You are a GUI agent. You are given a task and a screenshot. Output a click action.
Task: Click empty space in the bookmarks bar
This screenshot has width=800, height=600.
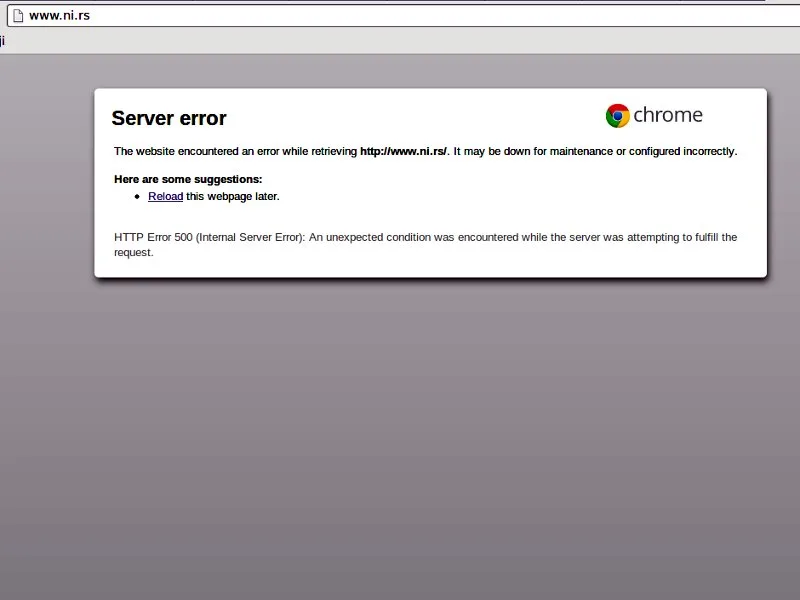(x=400, y=41)
